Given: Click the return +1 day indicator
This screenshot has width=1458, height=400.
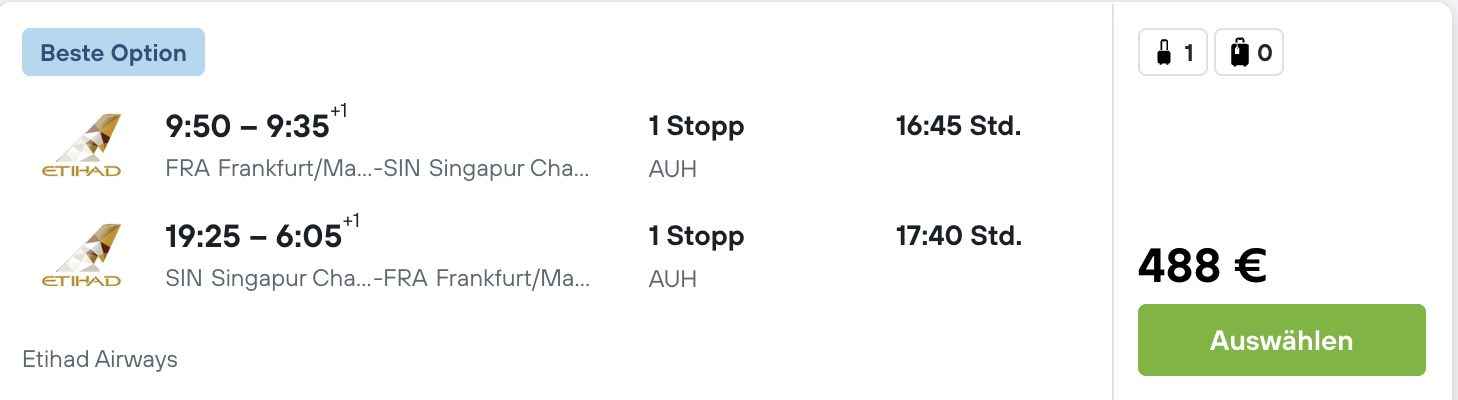Looking at the screenshot, I should 351,221.
